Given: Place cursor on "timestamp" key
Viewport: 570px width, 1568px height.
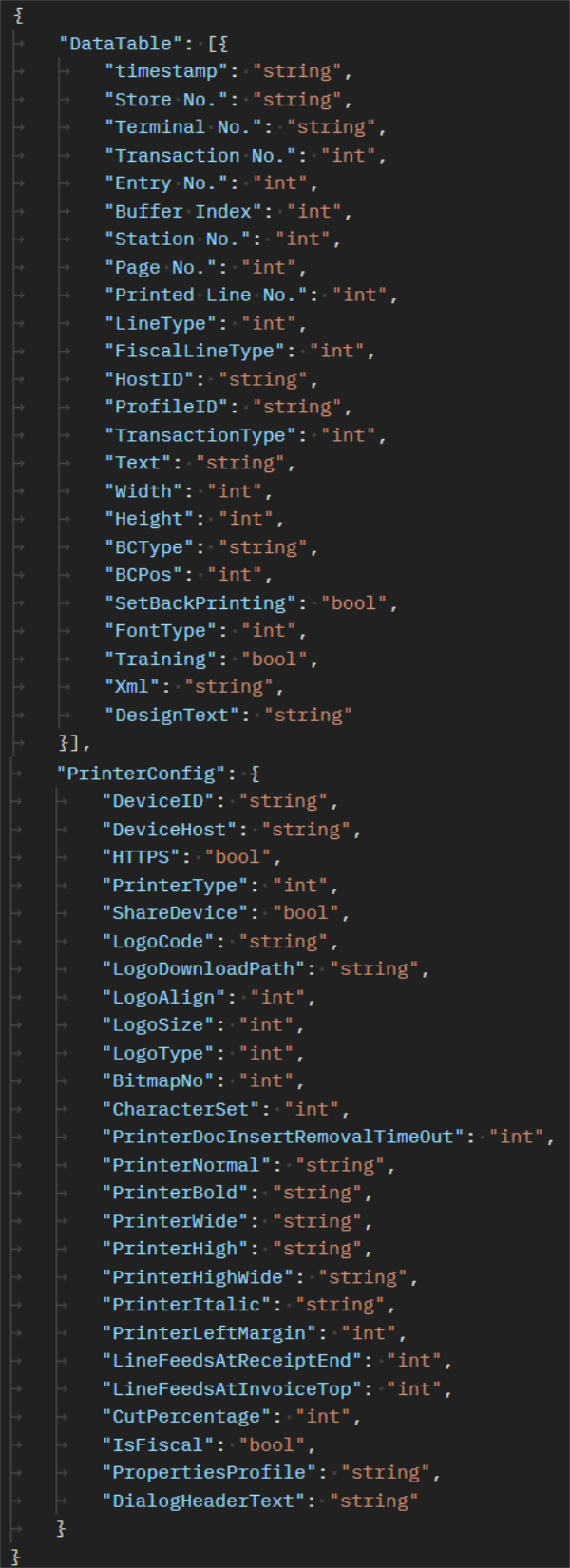Looking at the screenshot, I should (x=171, y=71).
